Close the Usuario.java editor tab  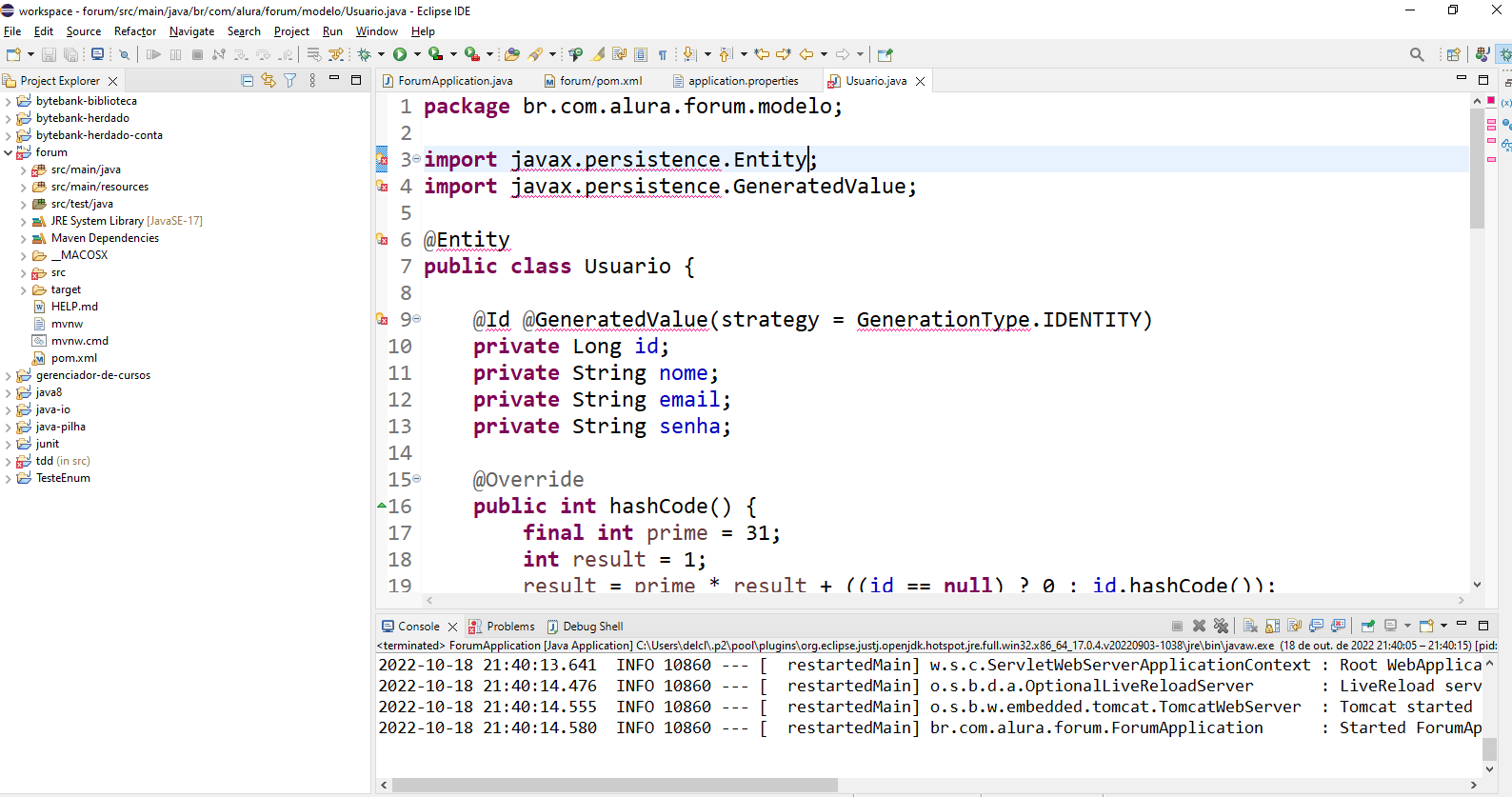coord(920,81)
